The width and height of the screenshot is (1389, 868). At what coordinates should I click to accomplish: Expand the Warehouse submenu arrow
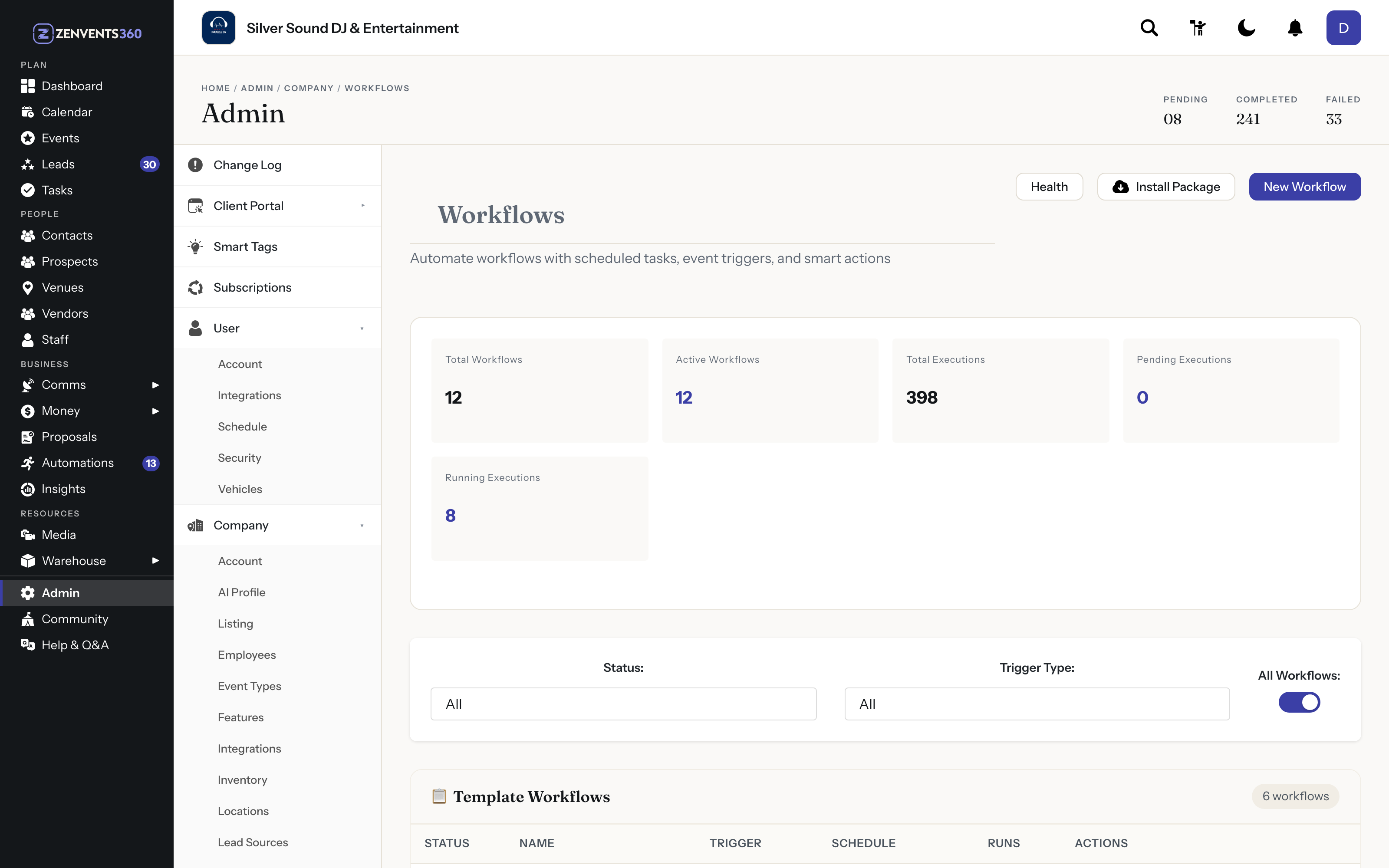155,560
